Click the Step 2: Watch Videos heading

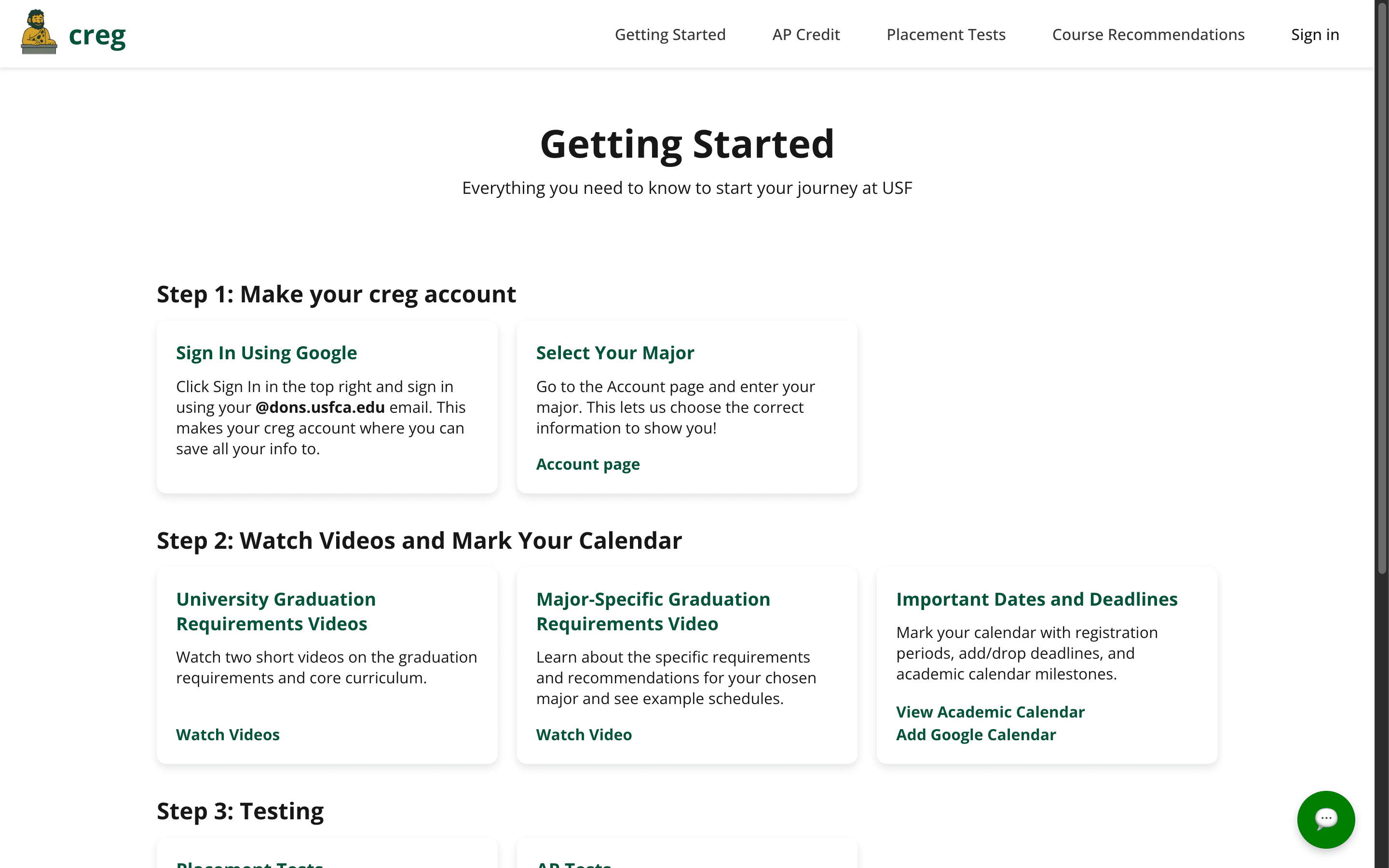[x=419, y=540]
